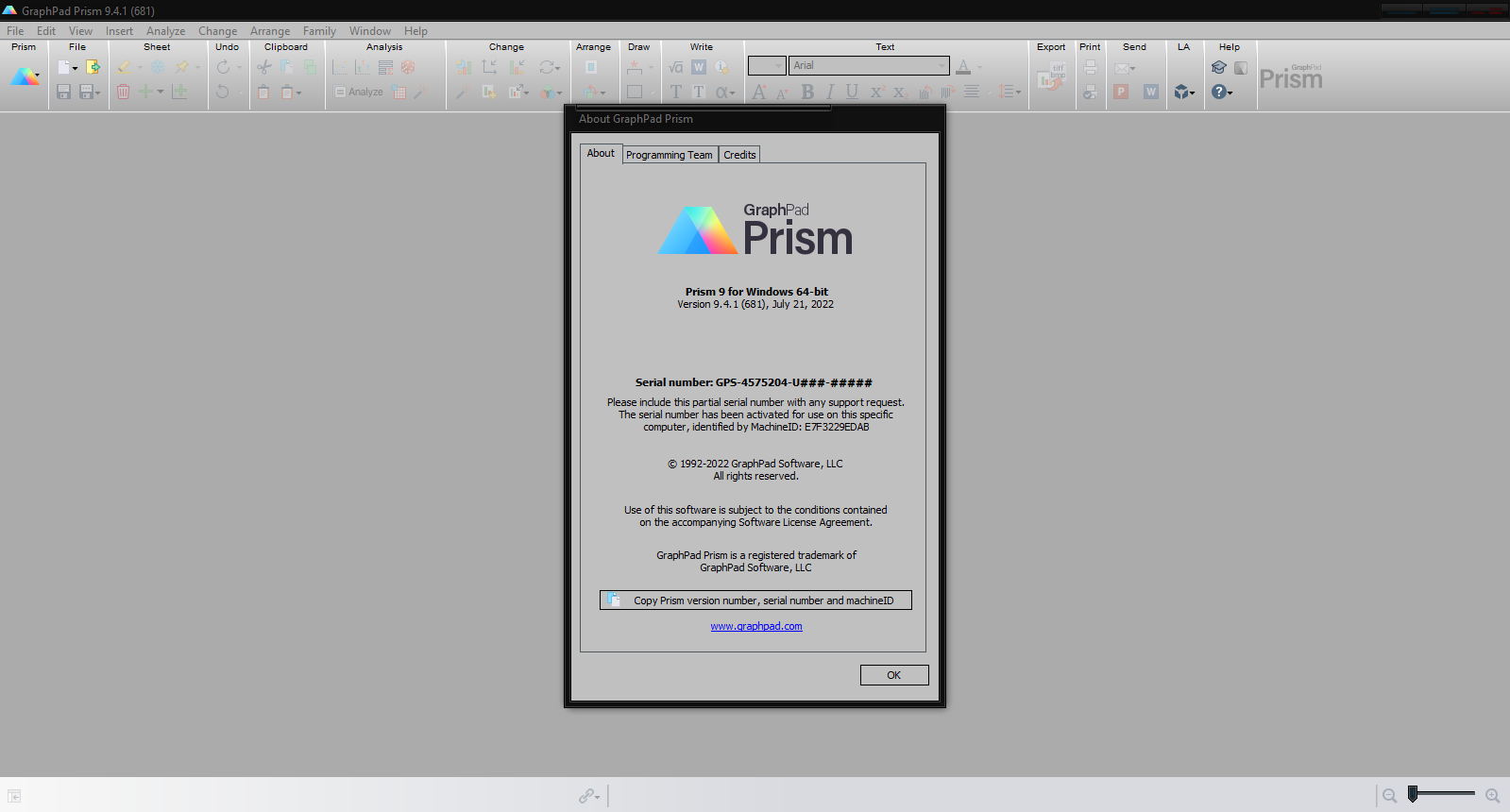Click the Open file icon with green arrow
This screenshot has height=812, width=1510.
(93, 67)
